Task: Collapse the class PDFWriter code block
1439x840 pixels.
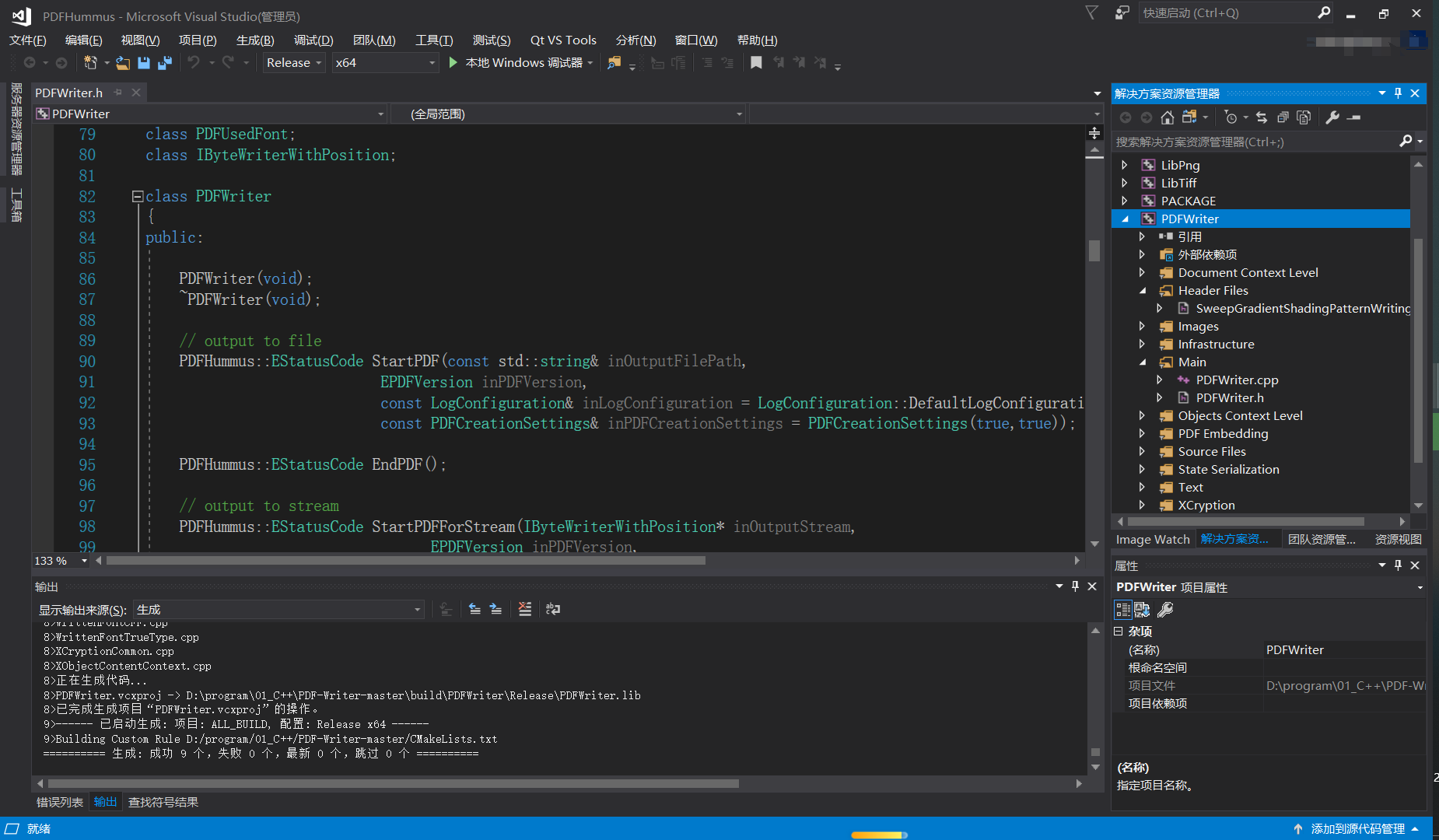Action: [138, 197]
